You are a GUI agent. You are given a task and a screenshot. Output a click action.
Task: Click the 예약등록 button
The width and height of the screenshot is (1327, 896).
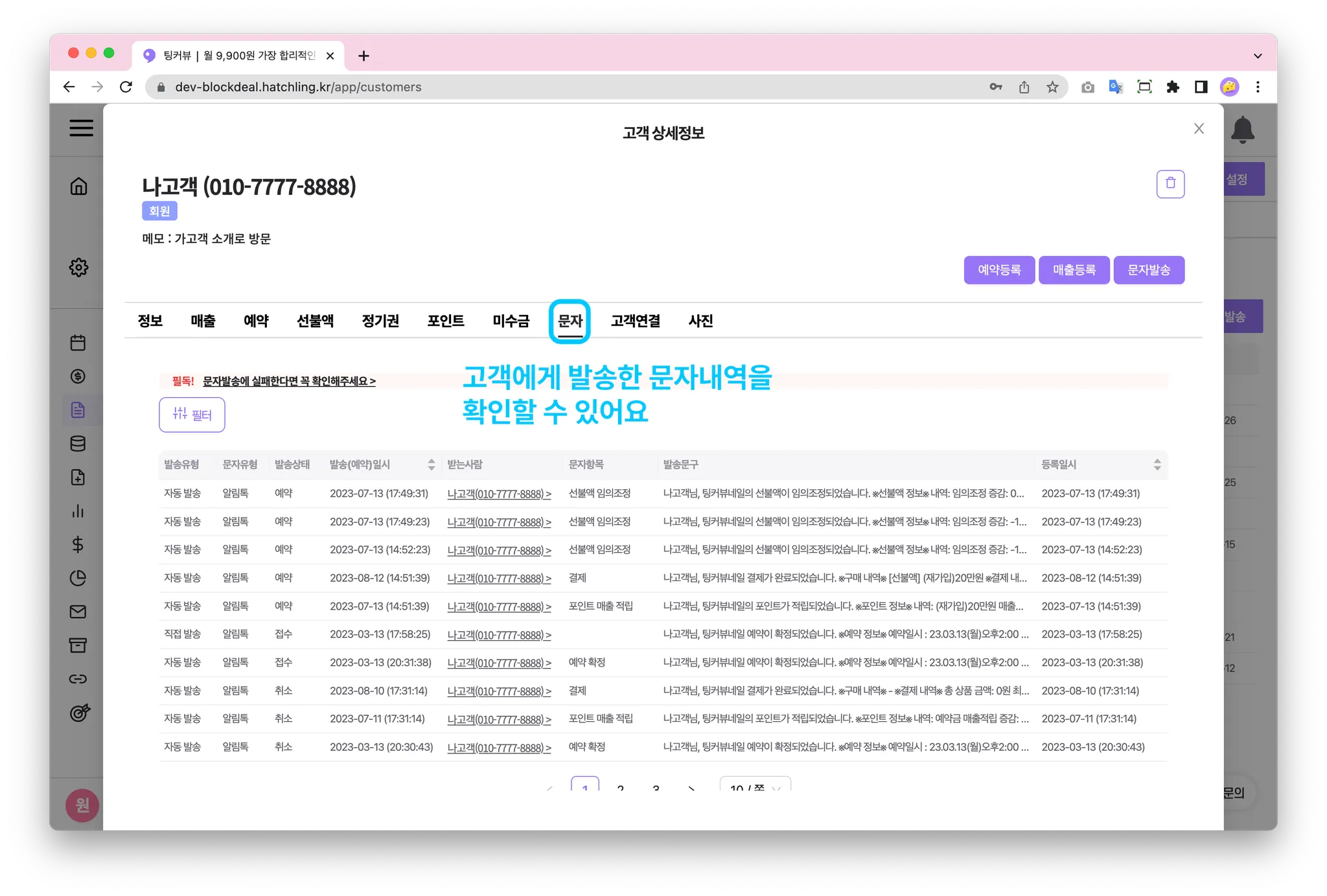tap(998, 270)
